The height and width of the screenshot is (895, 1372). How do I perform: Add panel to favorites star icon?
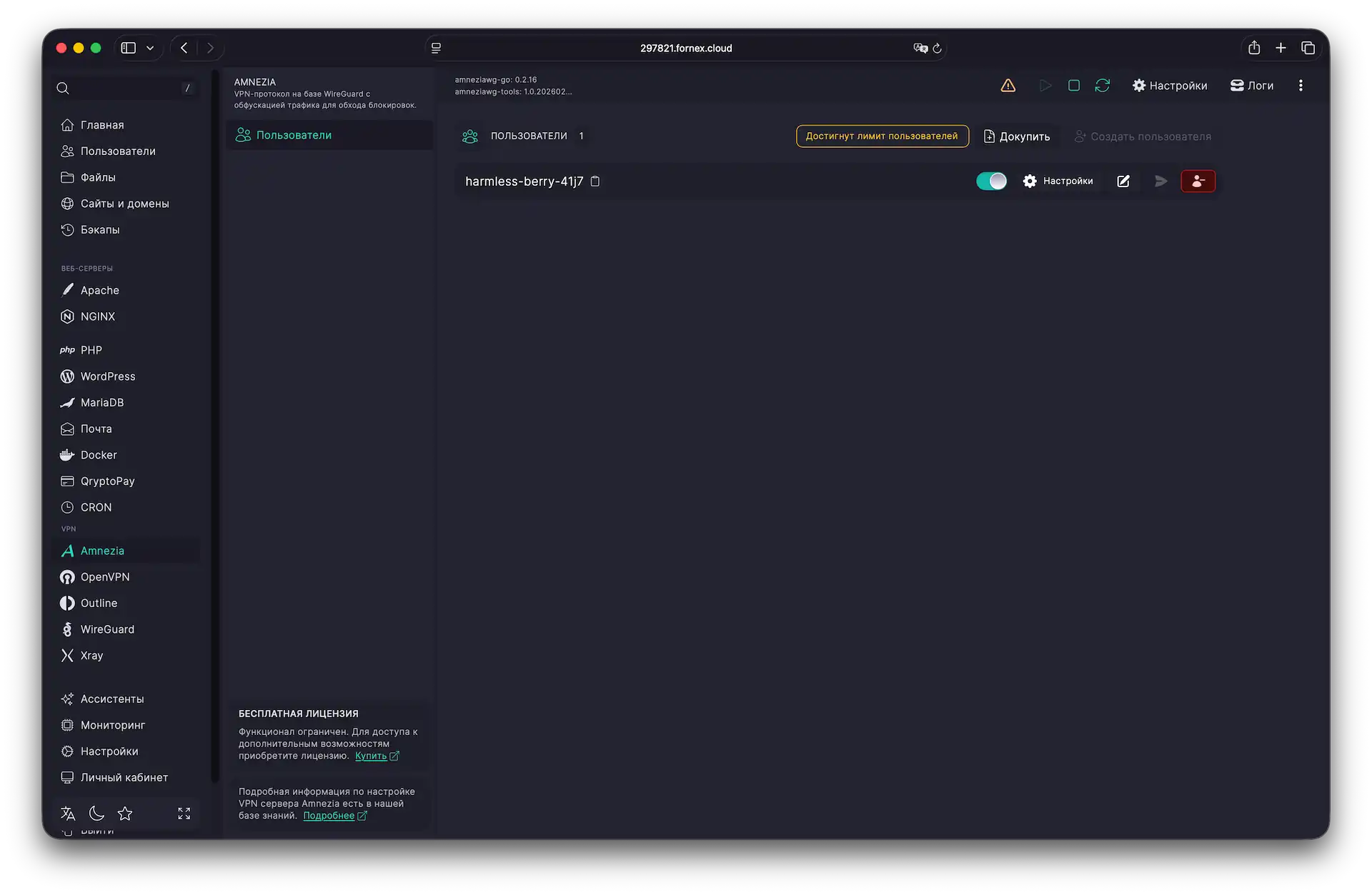[x=125, y=814]
